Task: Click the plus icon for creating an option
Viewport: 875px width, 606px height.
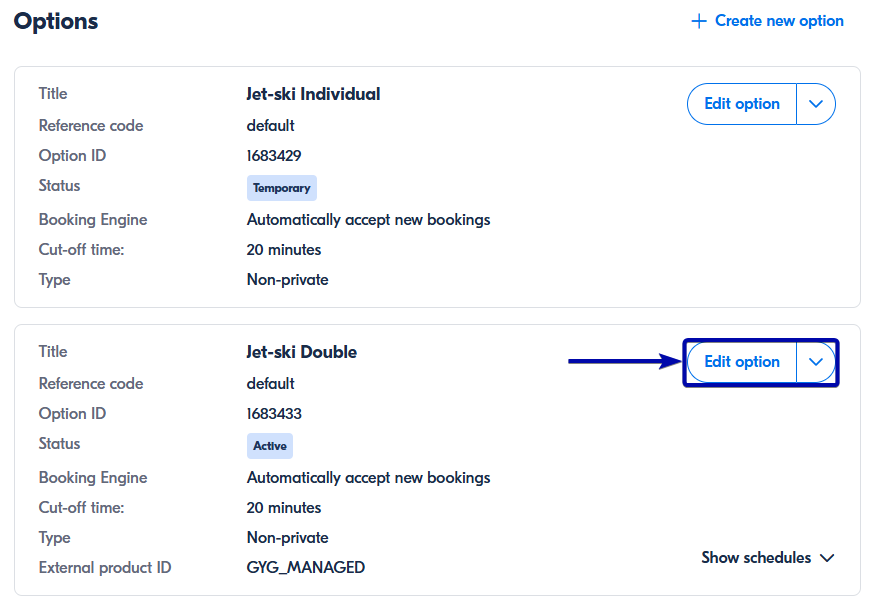Action: (x=699, y=21)
